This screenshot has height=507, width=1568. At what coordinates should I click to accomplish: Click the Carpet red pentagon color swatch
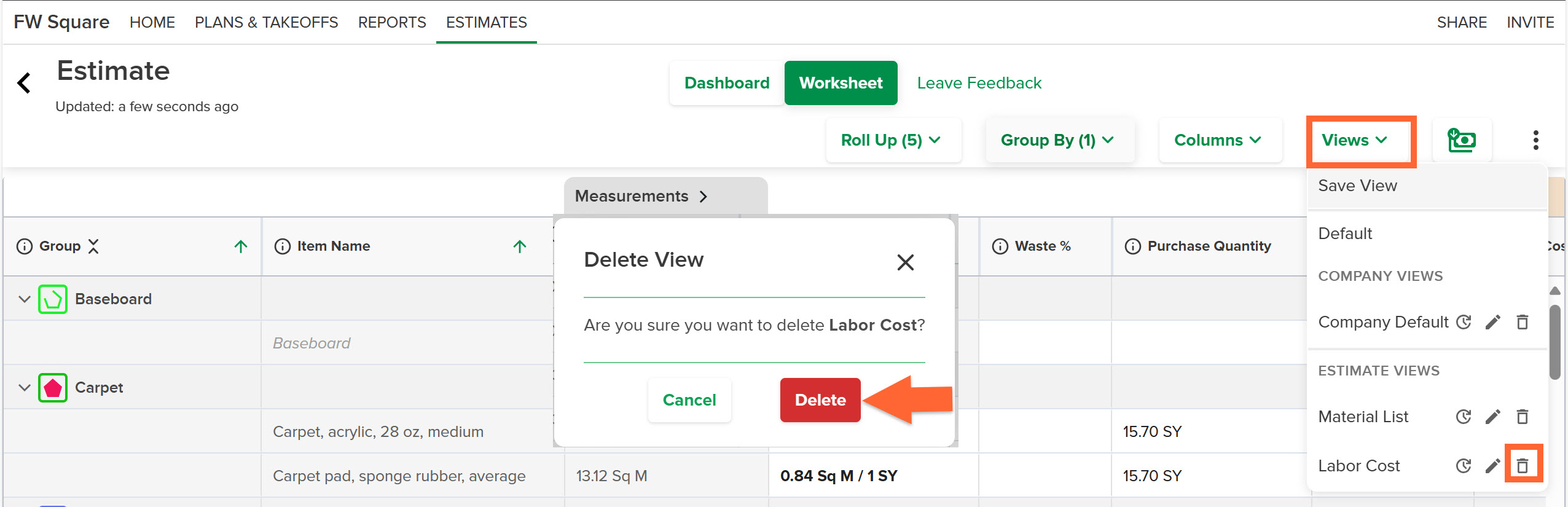[53, 388]
